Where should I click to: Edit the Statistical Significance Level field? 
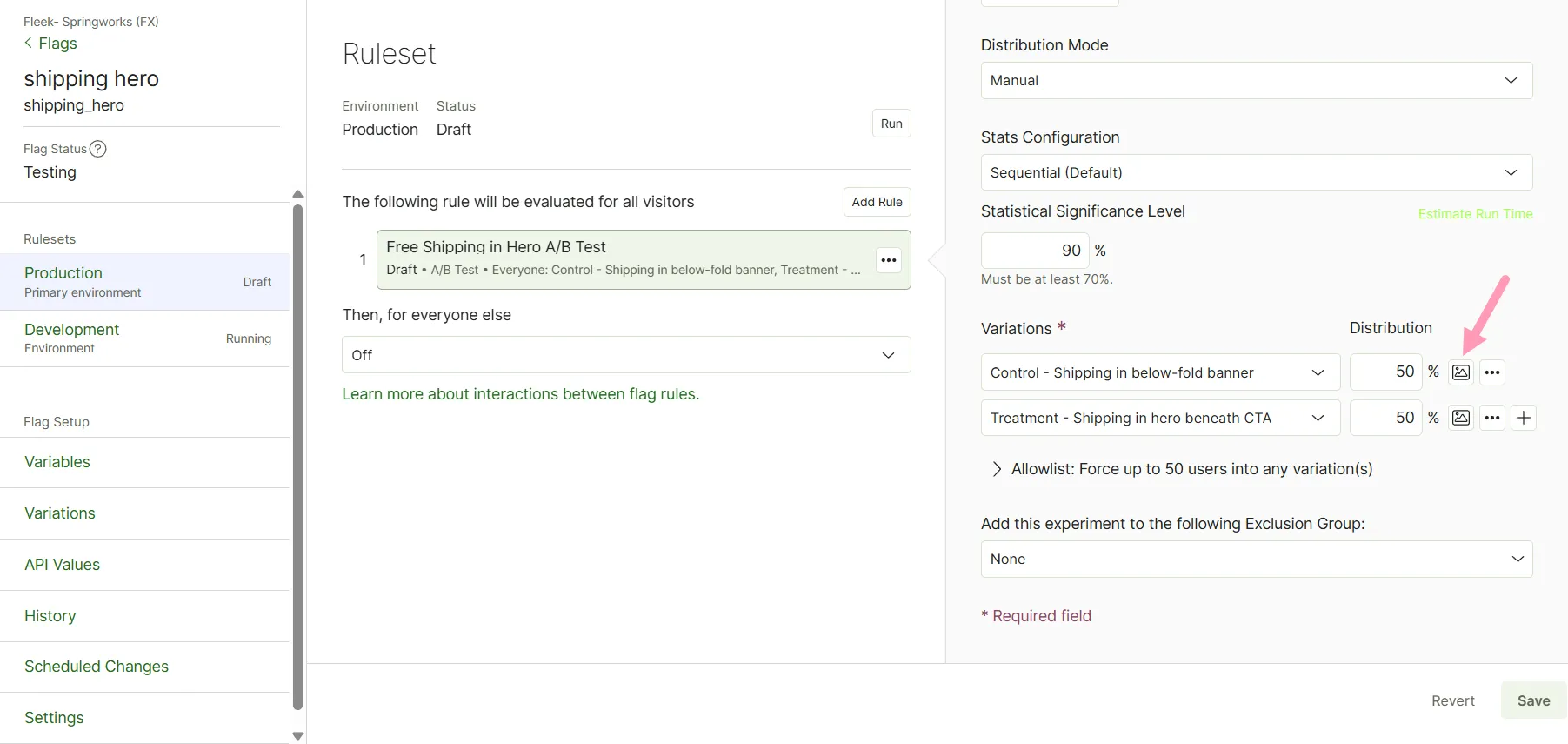click(1035, 251)
